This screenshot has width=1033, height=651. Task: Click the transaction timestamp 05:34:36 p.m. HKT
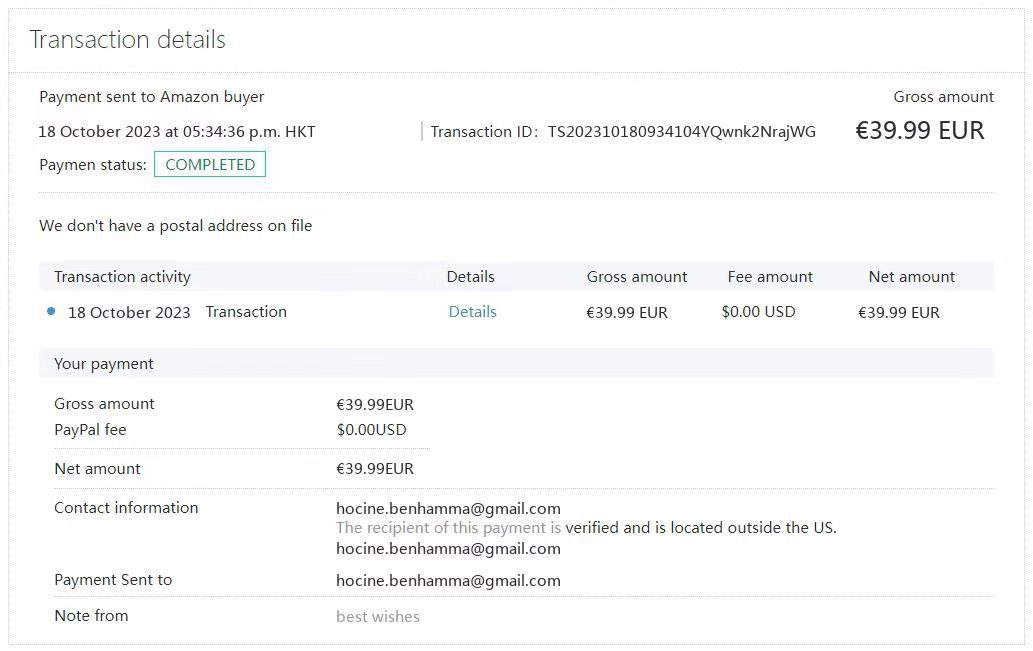[x=249, y=132]
